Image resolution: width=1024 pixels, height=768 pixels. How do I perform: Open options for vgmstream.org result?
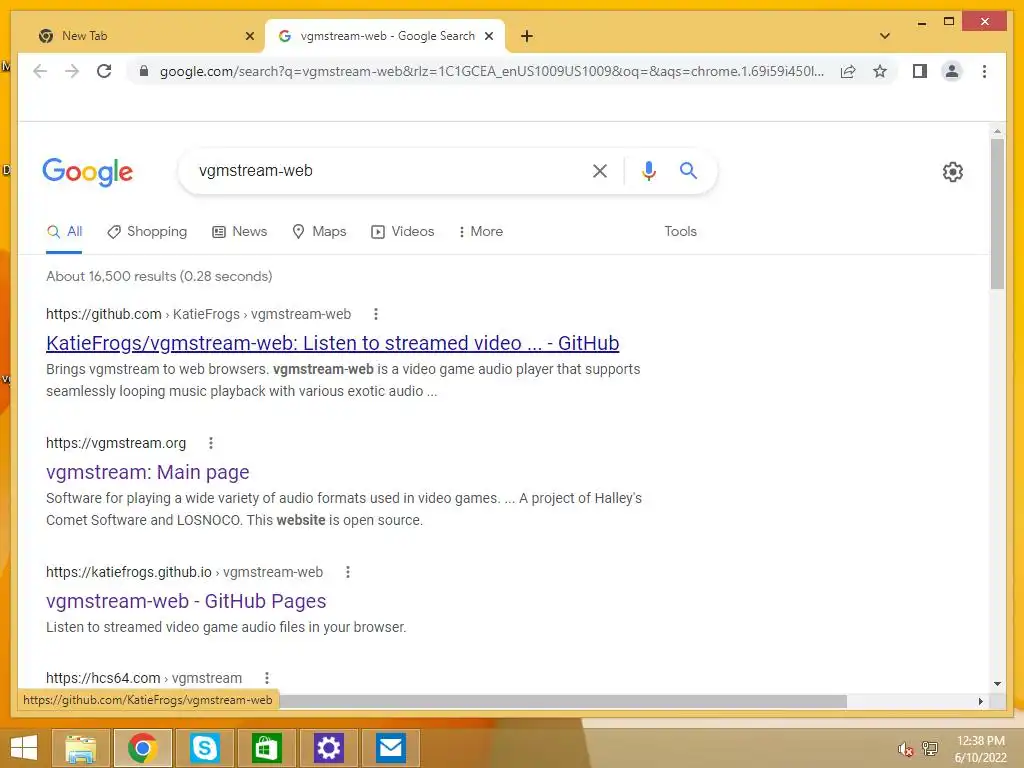[x=210, y=443]
